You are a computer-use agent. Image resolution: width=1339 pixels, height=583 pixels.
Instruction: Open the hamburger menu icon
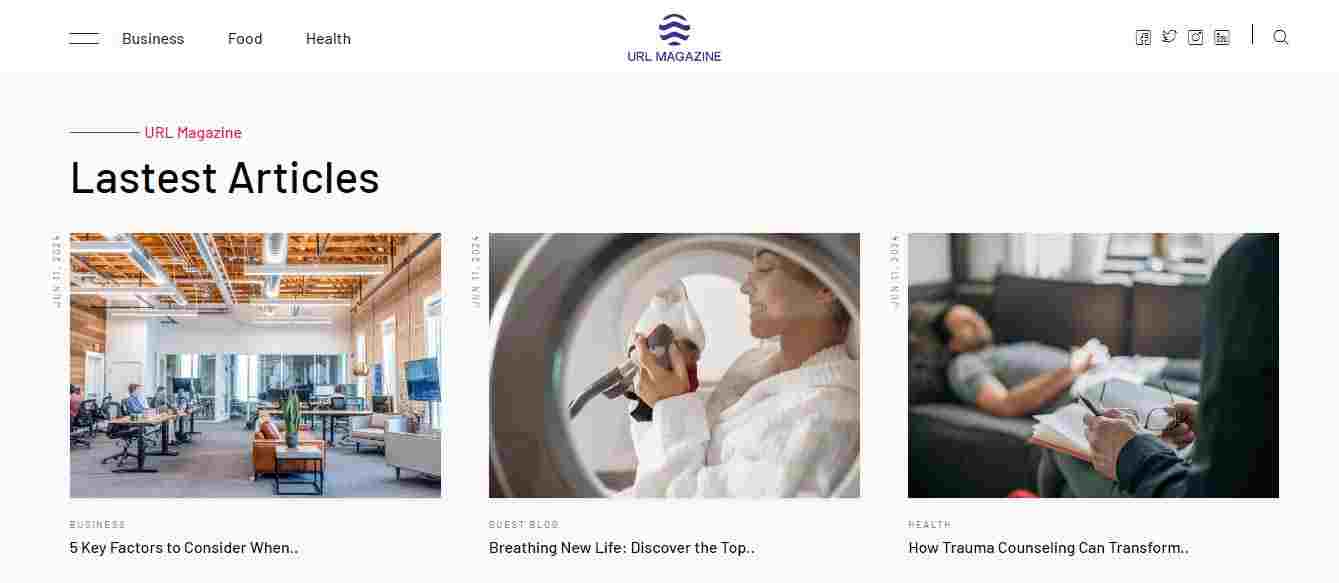point(84,38)
